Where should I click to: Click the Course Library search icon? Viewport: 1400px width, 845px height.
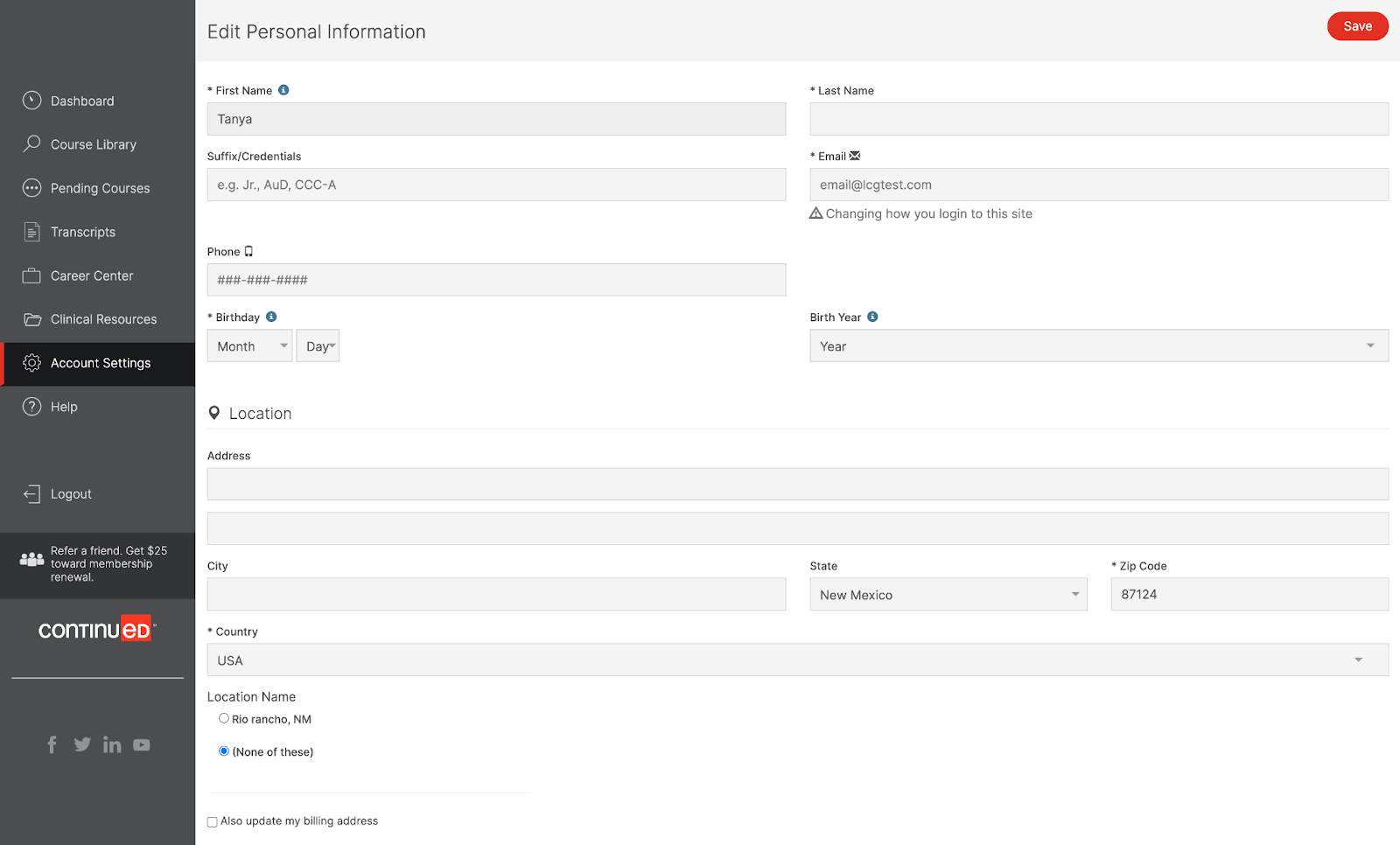click(31, 143)
